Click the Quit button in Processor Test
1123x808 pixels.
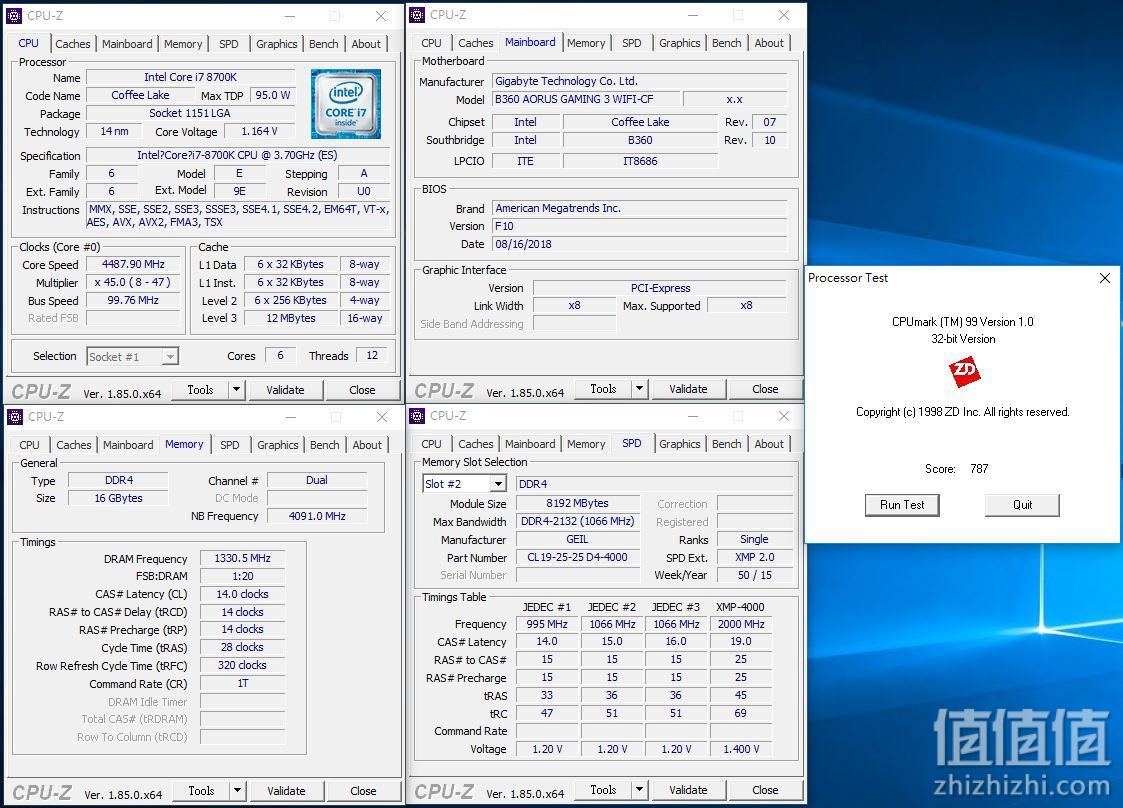tap(1022, 505)
